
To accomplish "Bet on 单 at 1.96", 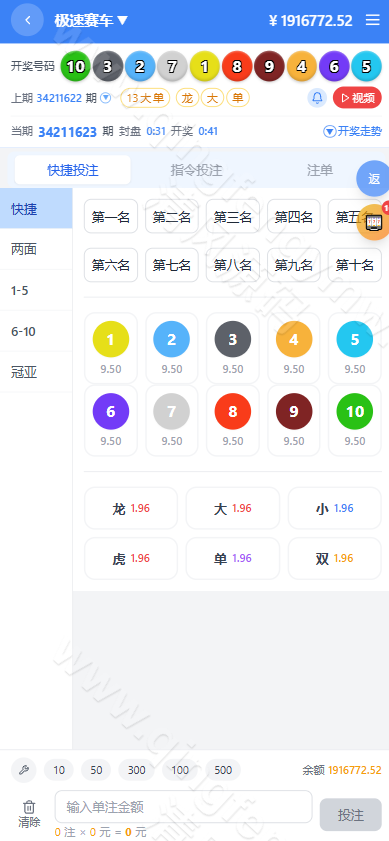I will coord(233,558).
